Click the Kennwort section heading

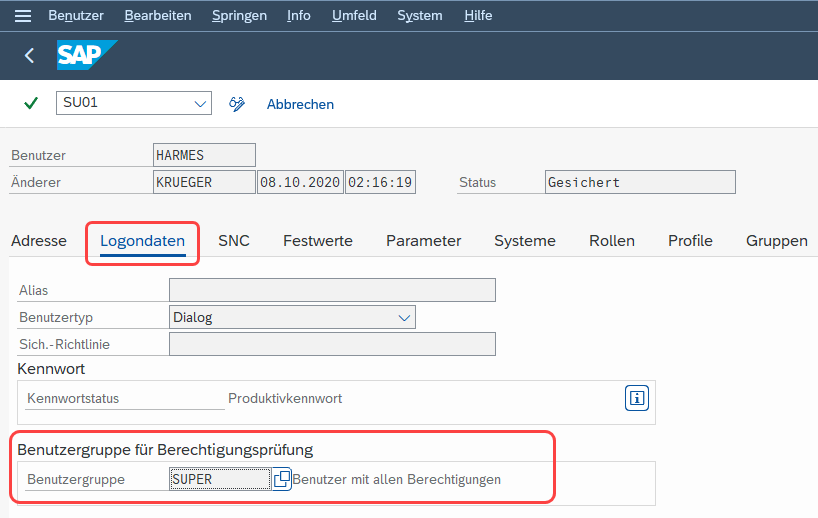[x=51, y=369]
